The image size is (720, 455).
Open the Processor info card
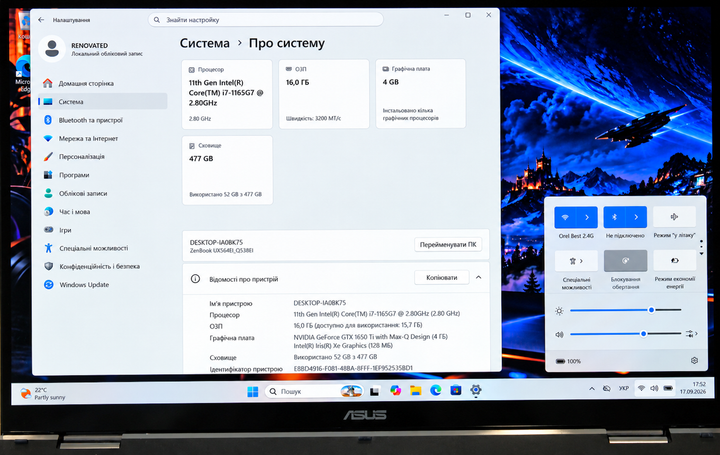(227, 94)
